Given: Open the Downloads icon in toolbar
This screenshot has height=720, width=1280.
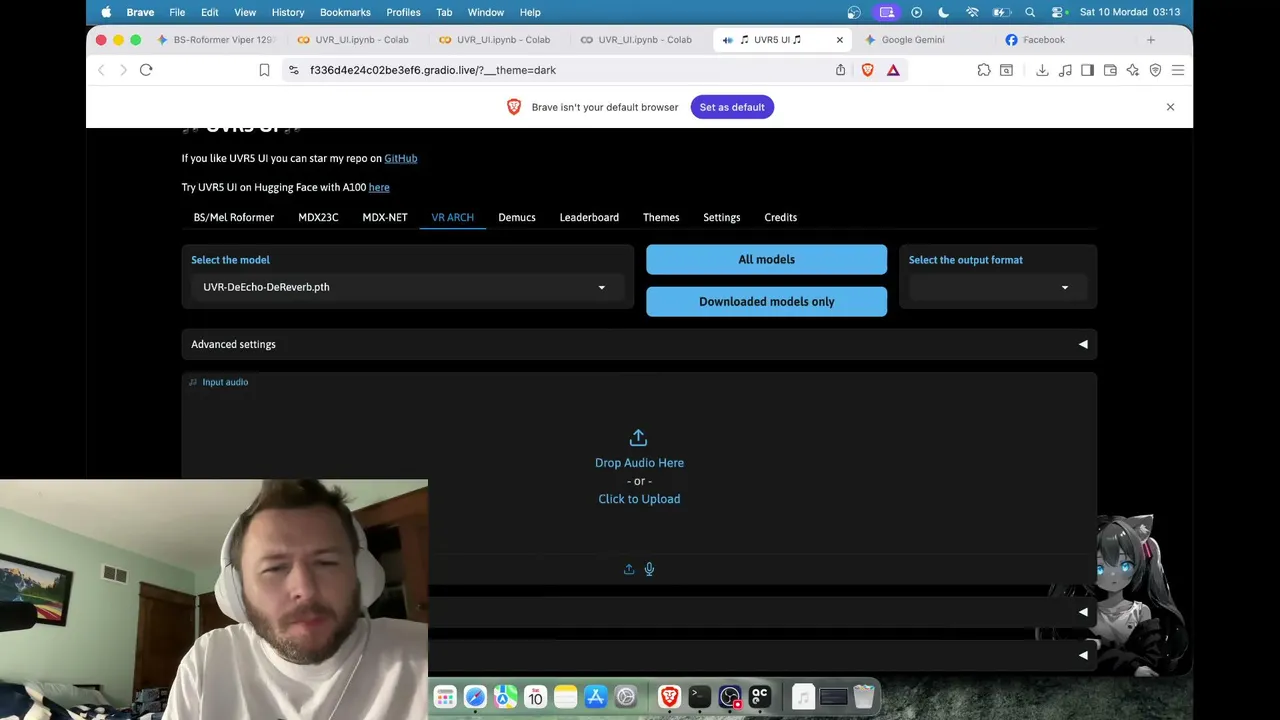Looking at the screenshot, I should 1042,70.
